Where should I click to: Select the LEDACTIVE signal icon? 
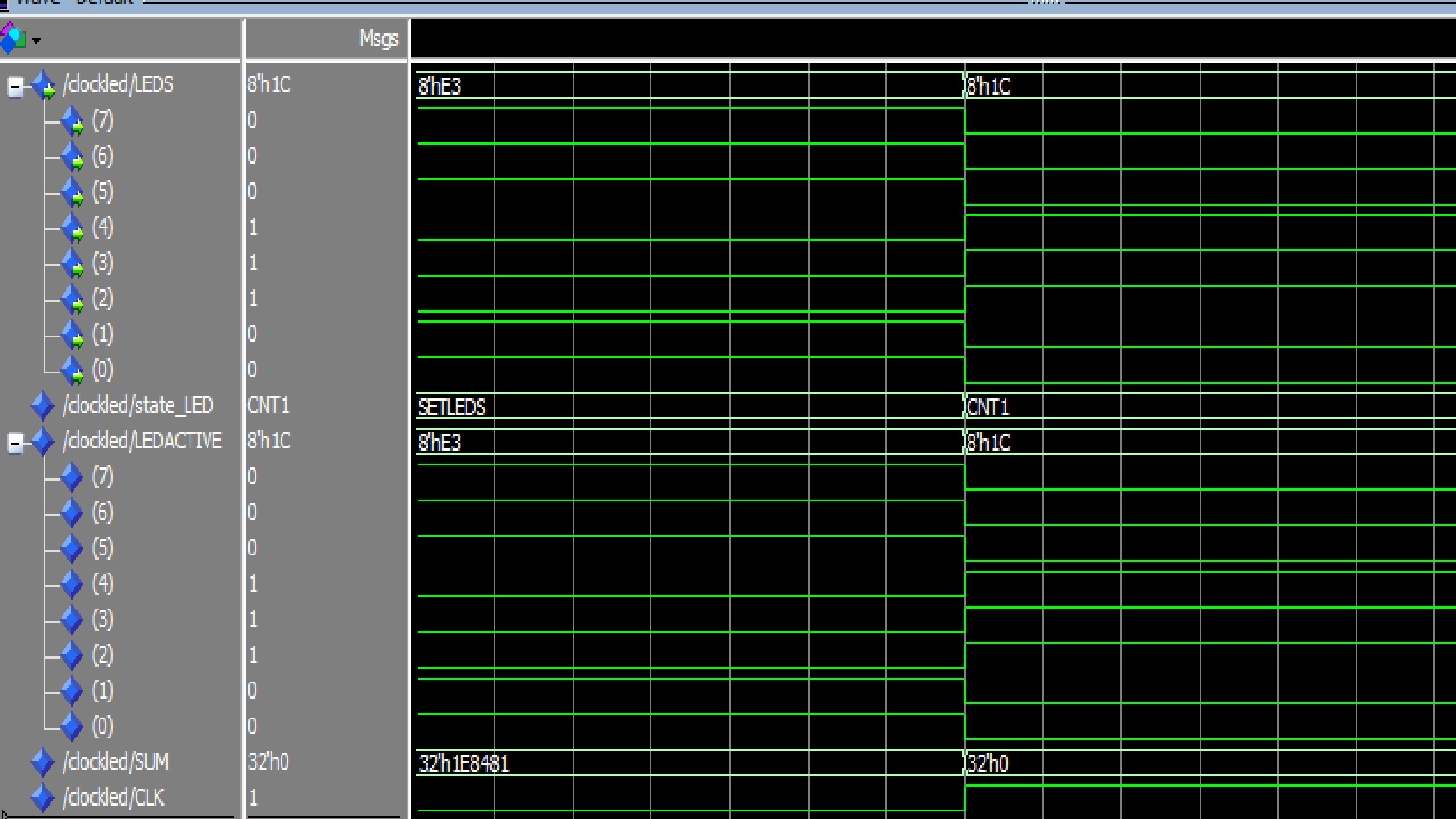43,442
